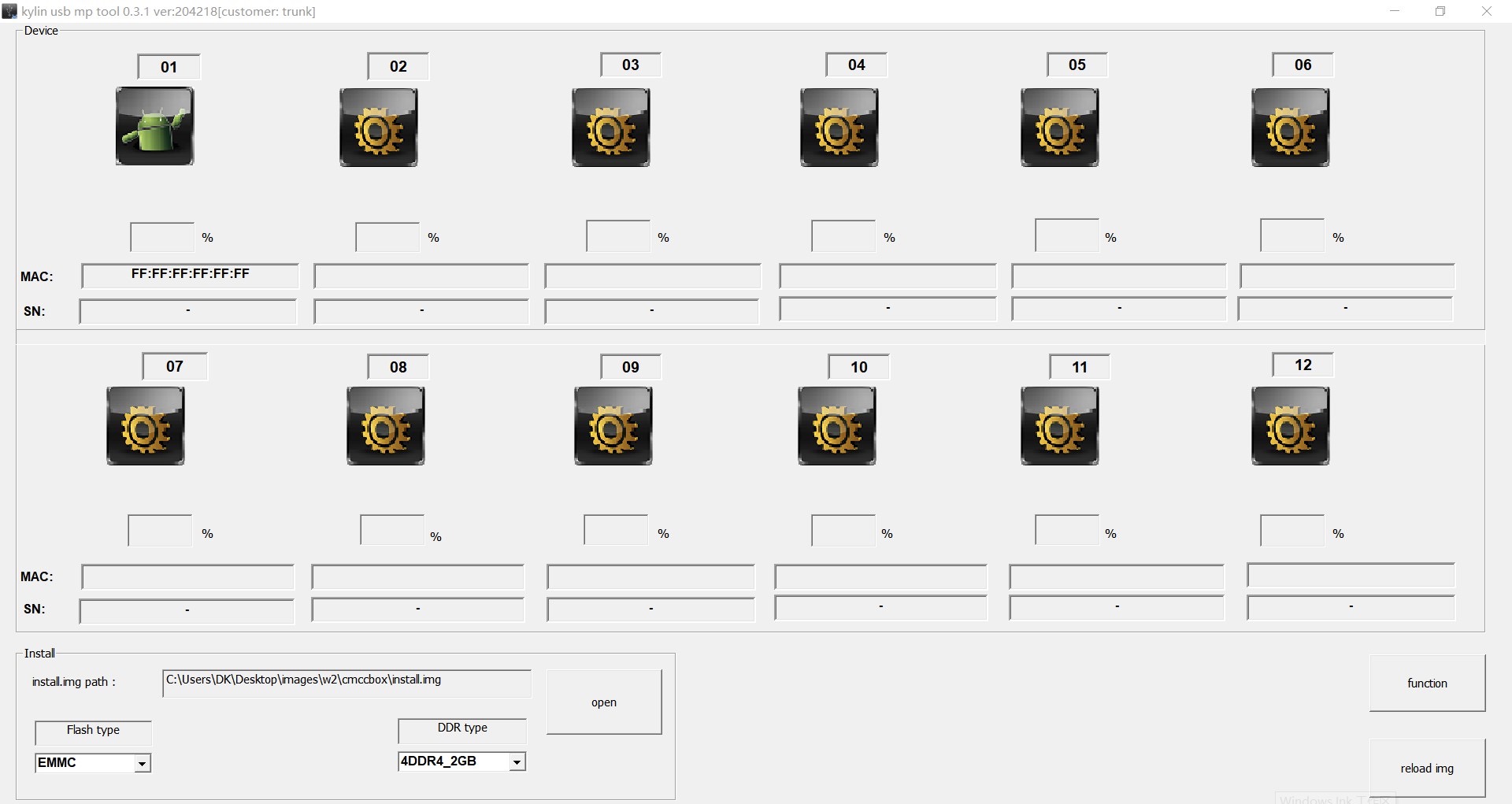The image size is (1512, 804).
Task: Click the function button
Action: click(1427, 684)
